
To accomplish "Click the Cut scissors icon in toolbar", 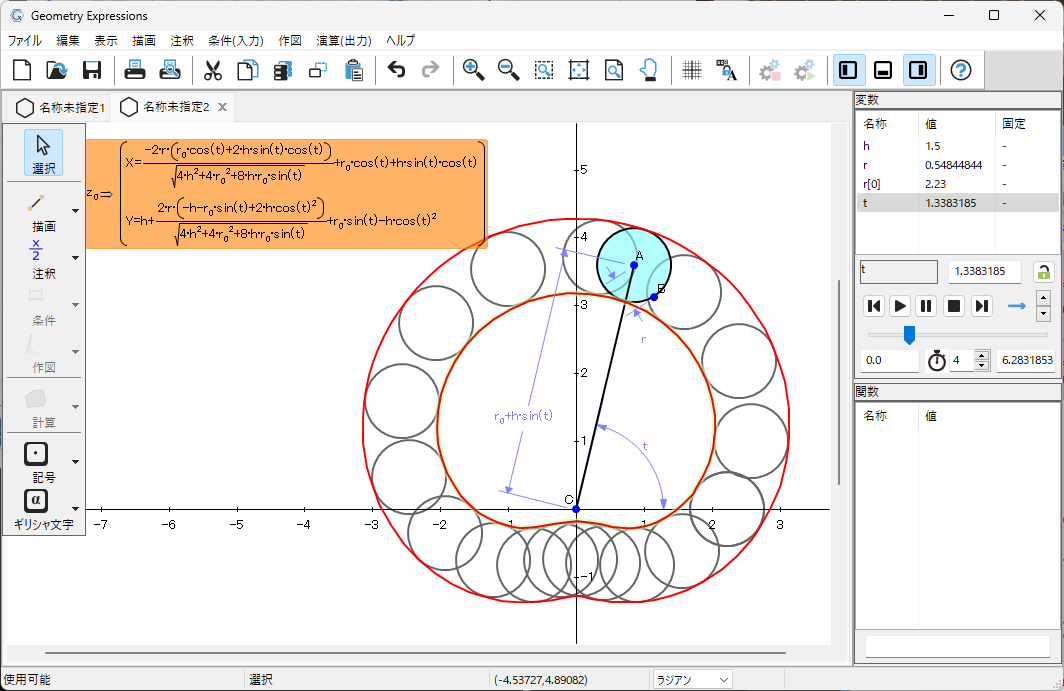I will [212, 70].
